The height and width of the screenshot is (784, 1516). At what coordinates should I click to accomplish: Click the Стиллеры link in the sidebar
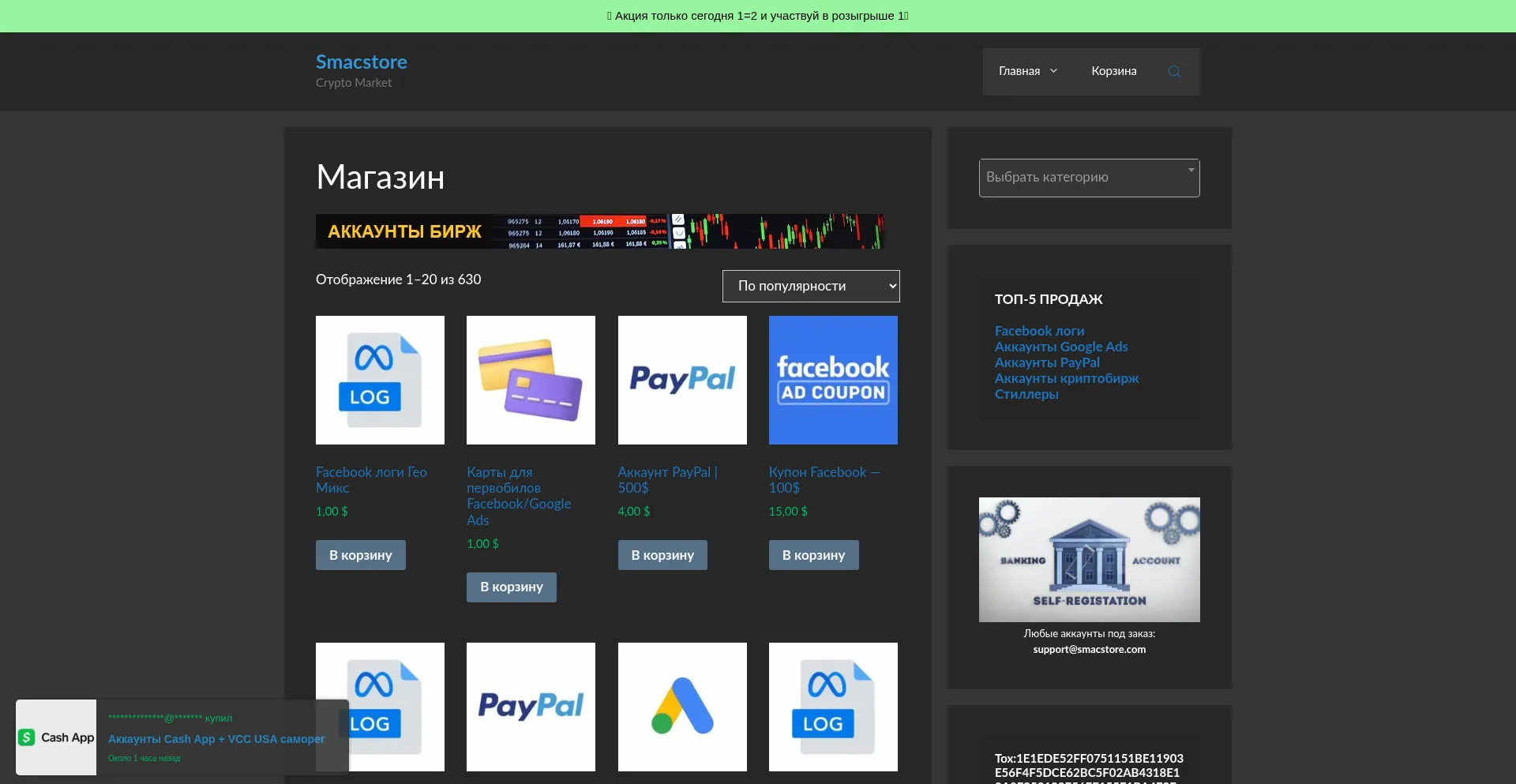pyautogui.click(x=1026, y=394)
